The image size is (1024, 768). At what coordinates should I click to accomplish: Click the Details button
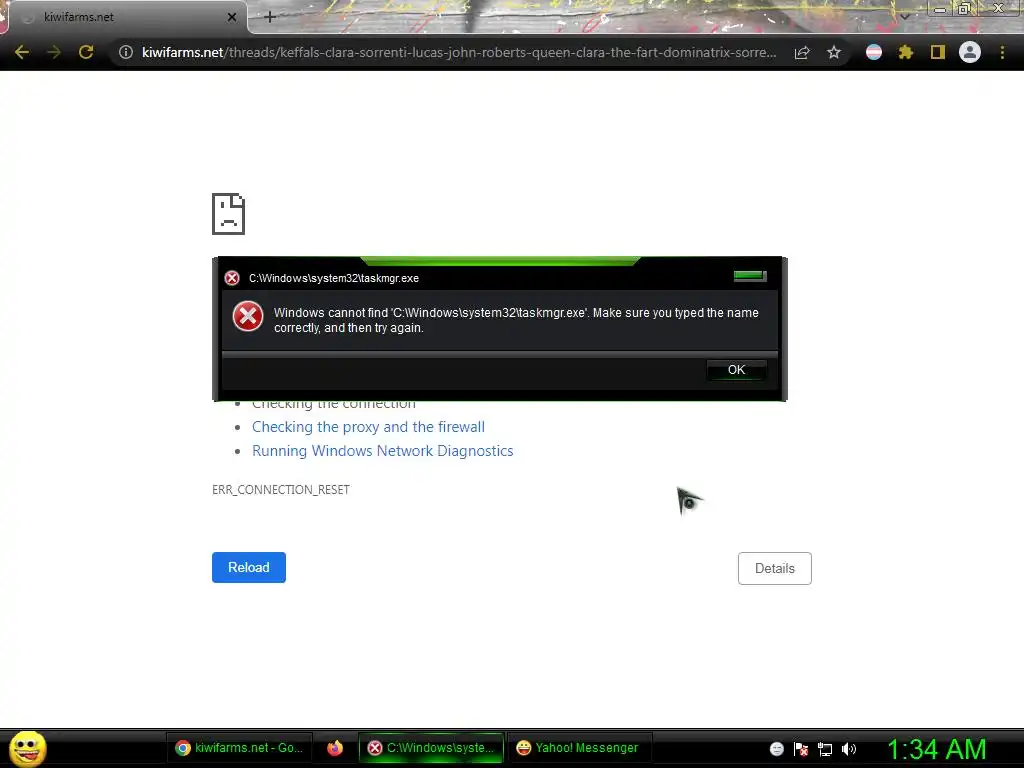(x=775, y=568)
